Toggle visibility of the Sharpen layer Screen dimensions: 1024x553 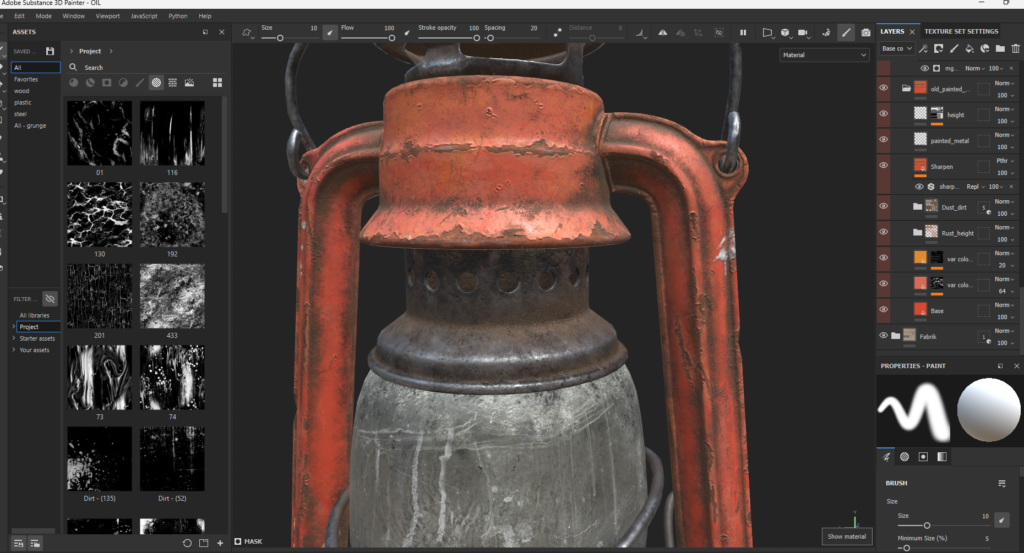point(884,165)
